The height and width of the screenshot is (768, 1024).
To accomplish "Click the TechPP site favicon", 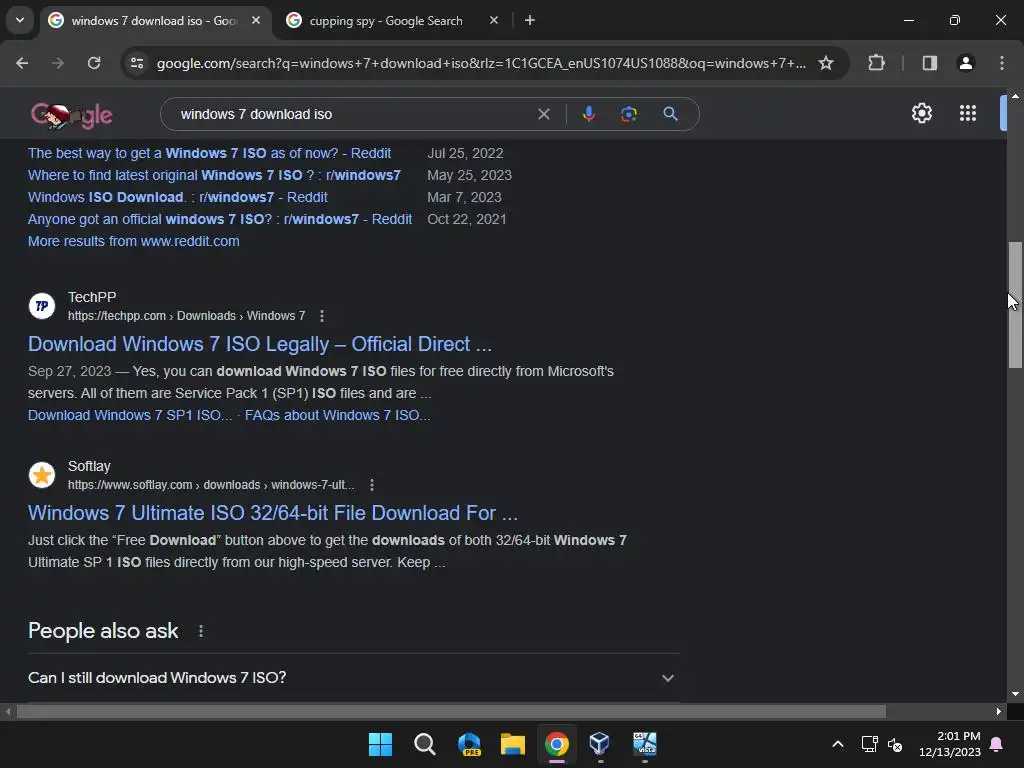I will (42, 306).
